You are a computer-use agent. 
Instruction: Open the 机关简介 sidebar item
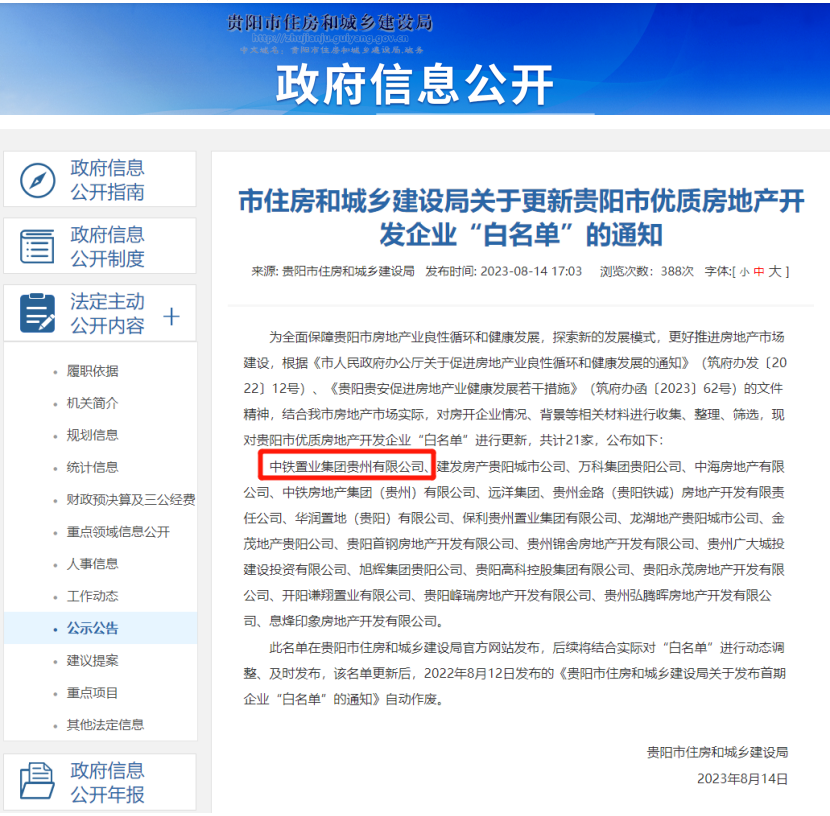pyautogui.click(x=92, y=403)
